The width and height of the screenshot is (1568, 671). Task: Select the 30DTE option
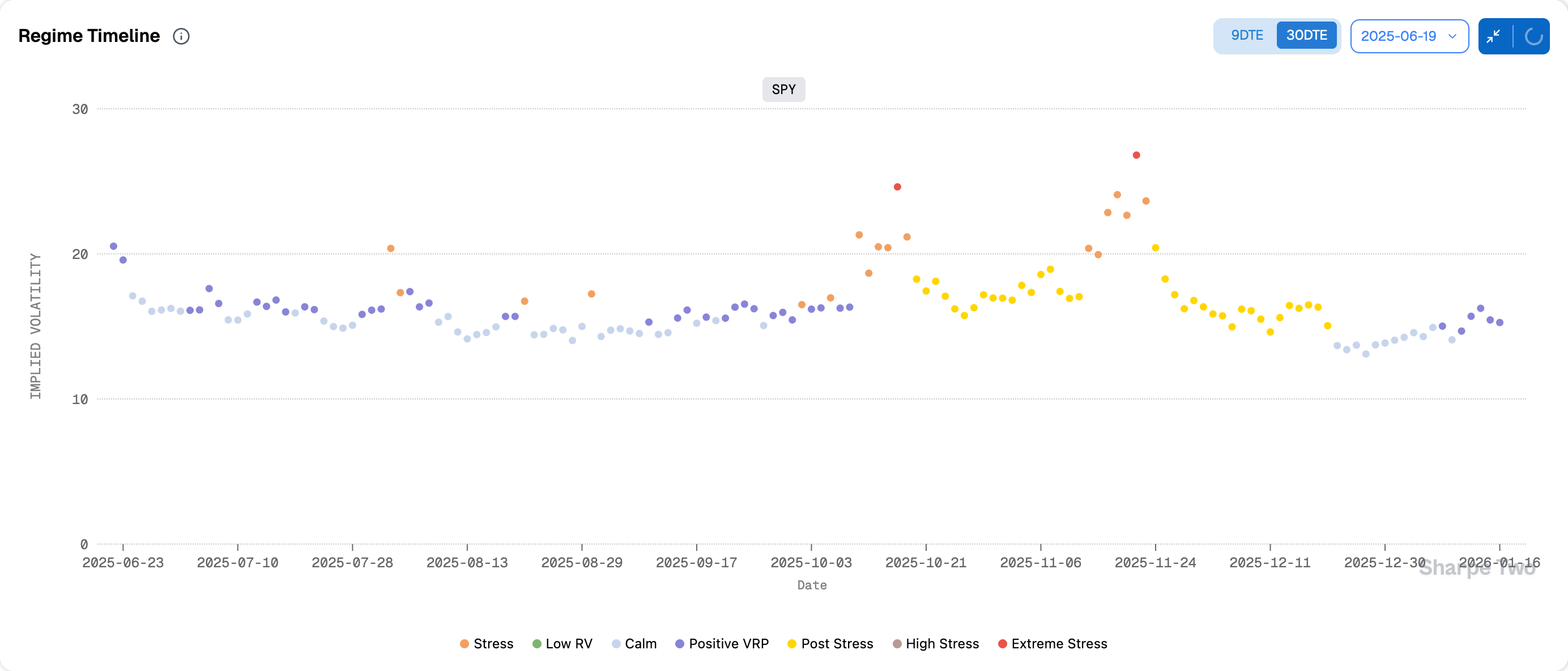pyautogui.click(x=1306, y=35)
